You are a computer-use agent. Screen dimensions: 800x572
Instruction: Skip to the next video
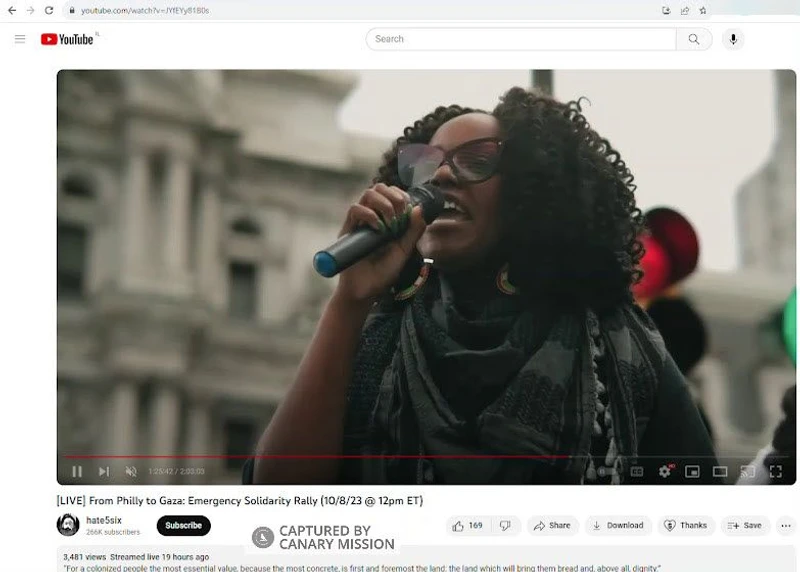pyautogui.click(x=104, y=471)
